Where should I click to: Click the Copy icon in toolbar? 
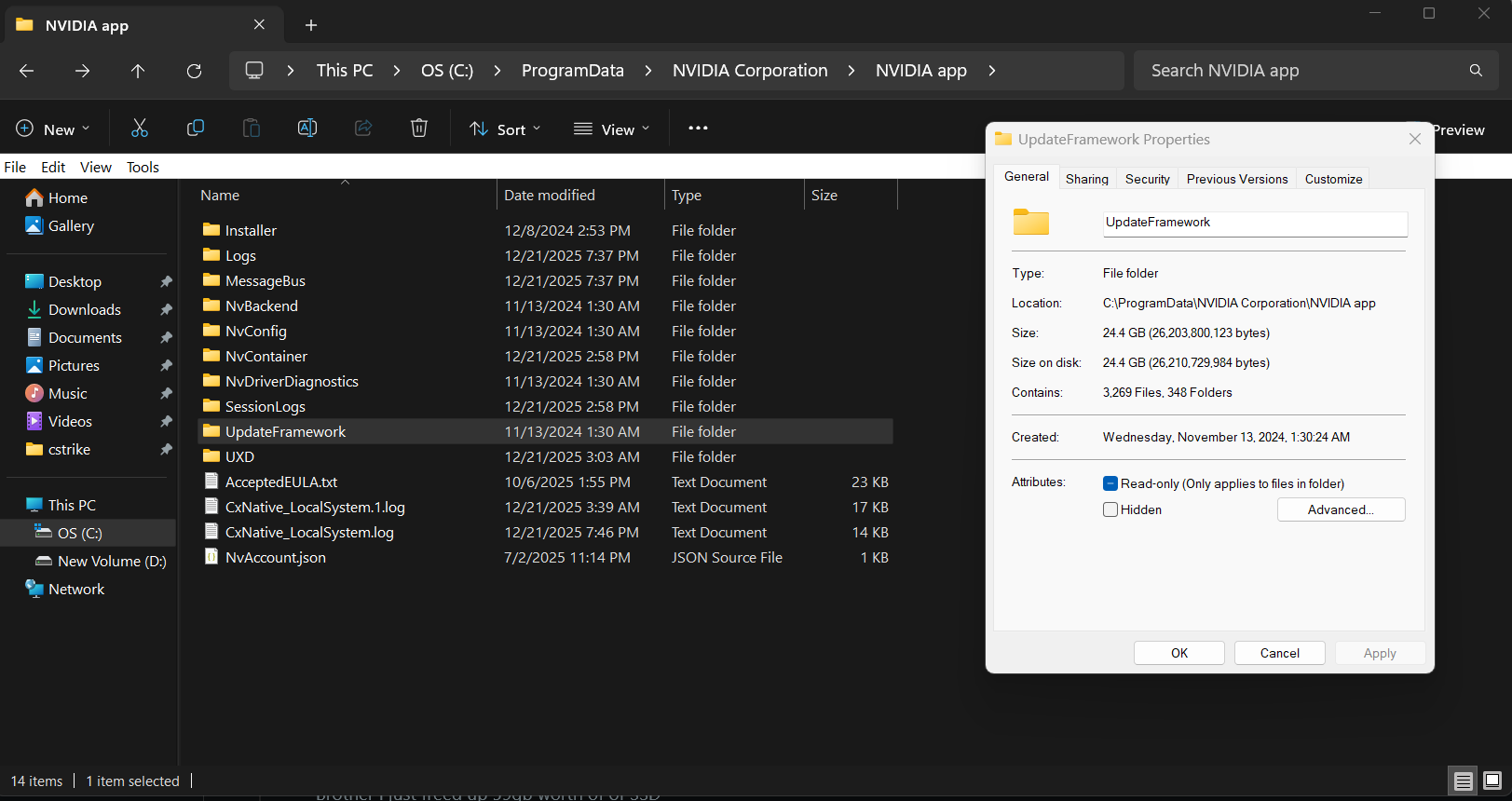coord(196,129)
